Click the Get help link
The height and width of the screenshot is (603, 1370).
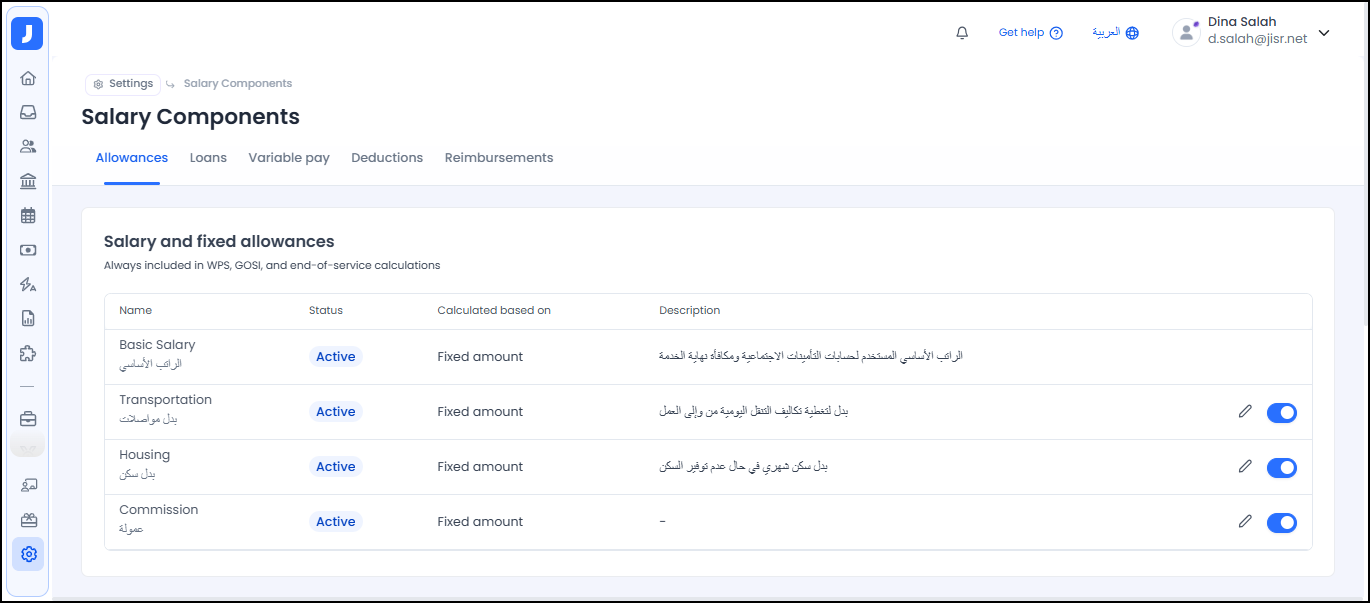[1030, 33]
